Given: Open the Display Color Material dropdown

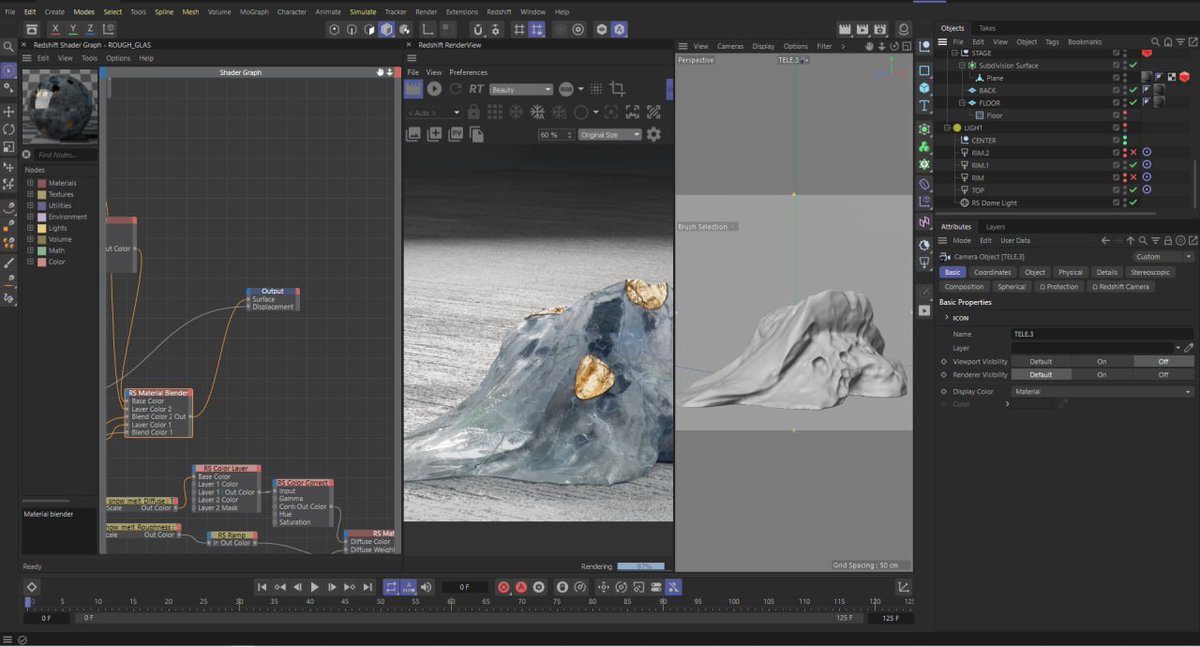Looking at the screenshot, I should (x=1103, y=392).
